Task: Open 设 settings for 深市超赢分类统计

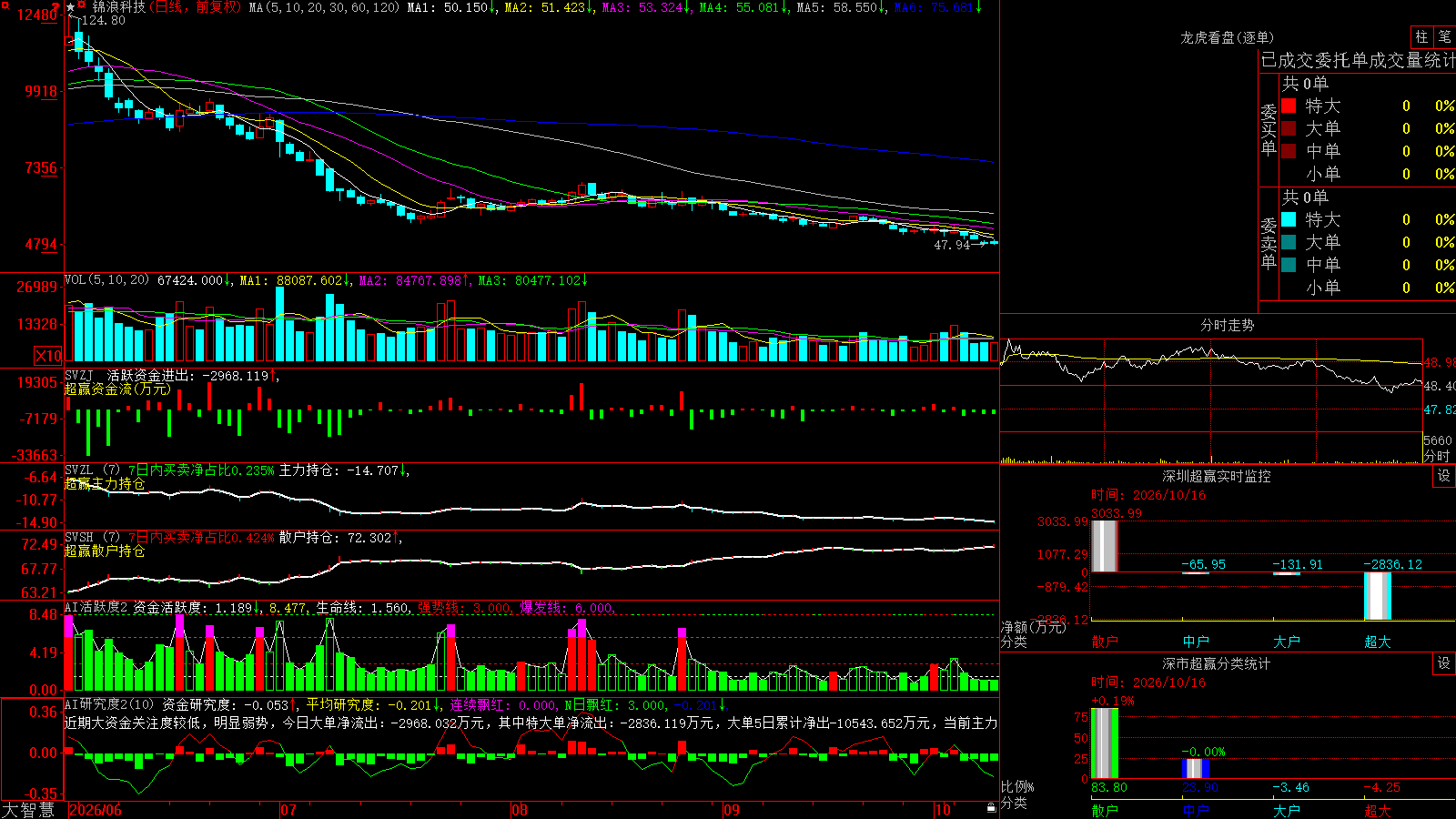Action: tap(1444, 663)
